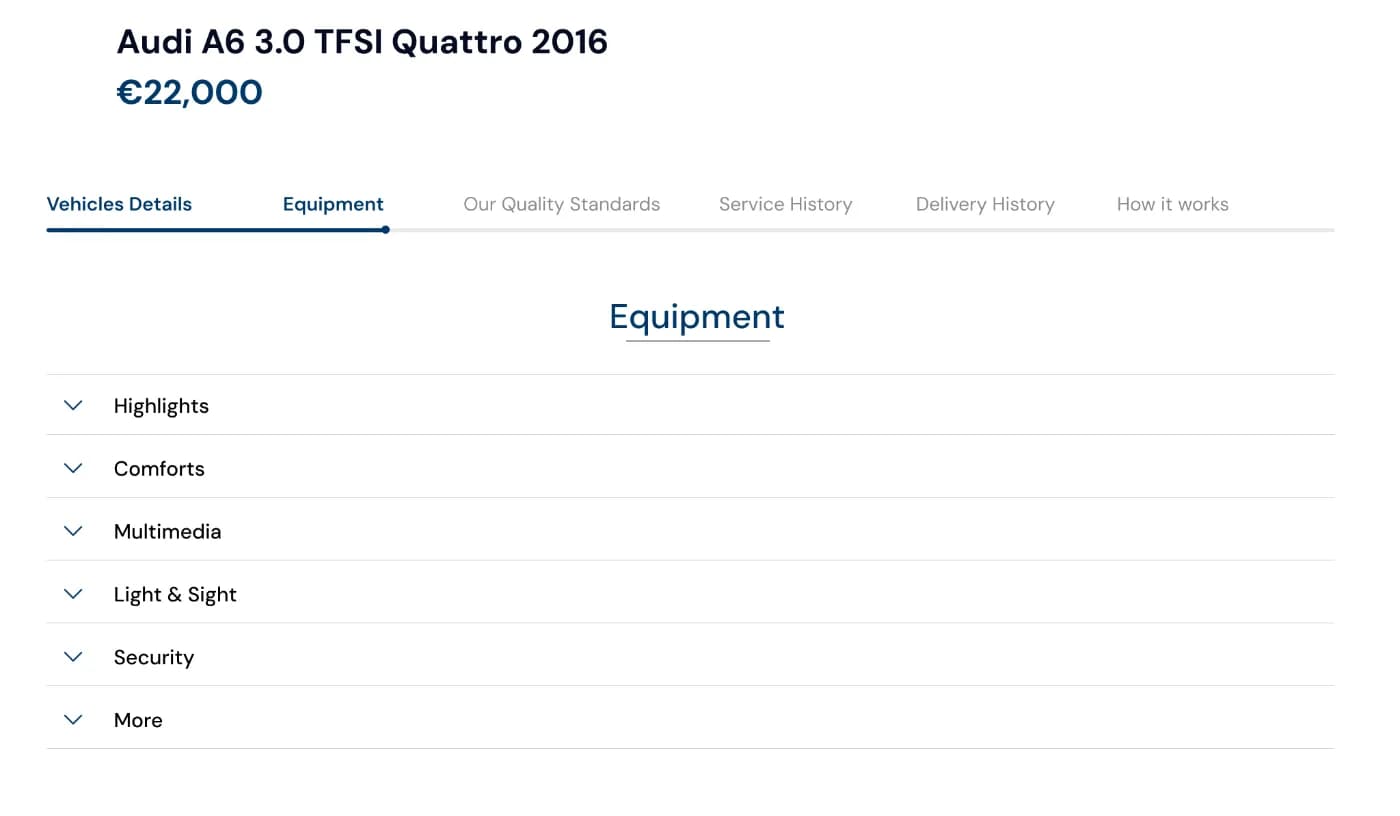The width and height of the screenshot is (1400, 816).
Task: Expand the More section chevron
Action: pos(73,720)
